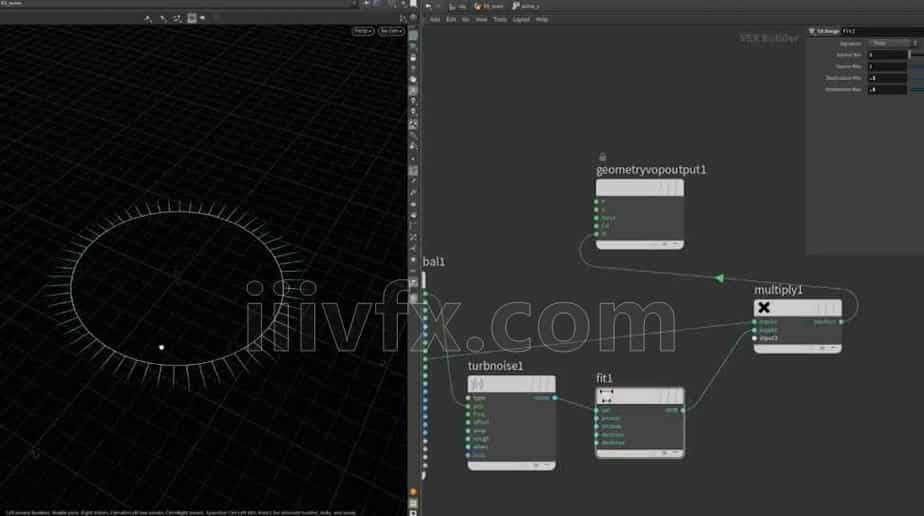Click the multiply1 node name label

[778, 290]
